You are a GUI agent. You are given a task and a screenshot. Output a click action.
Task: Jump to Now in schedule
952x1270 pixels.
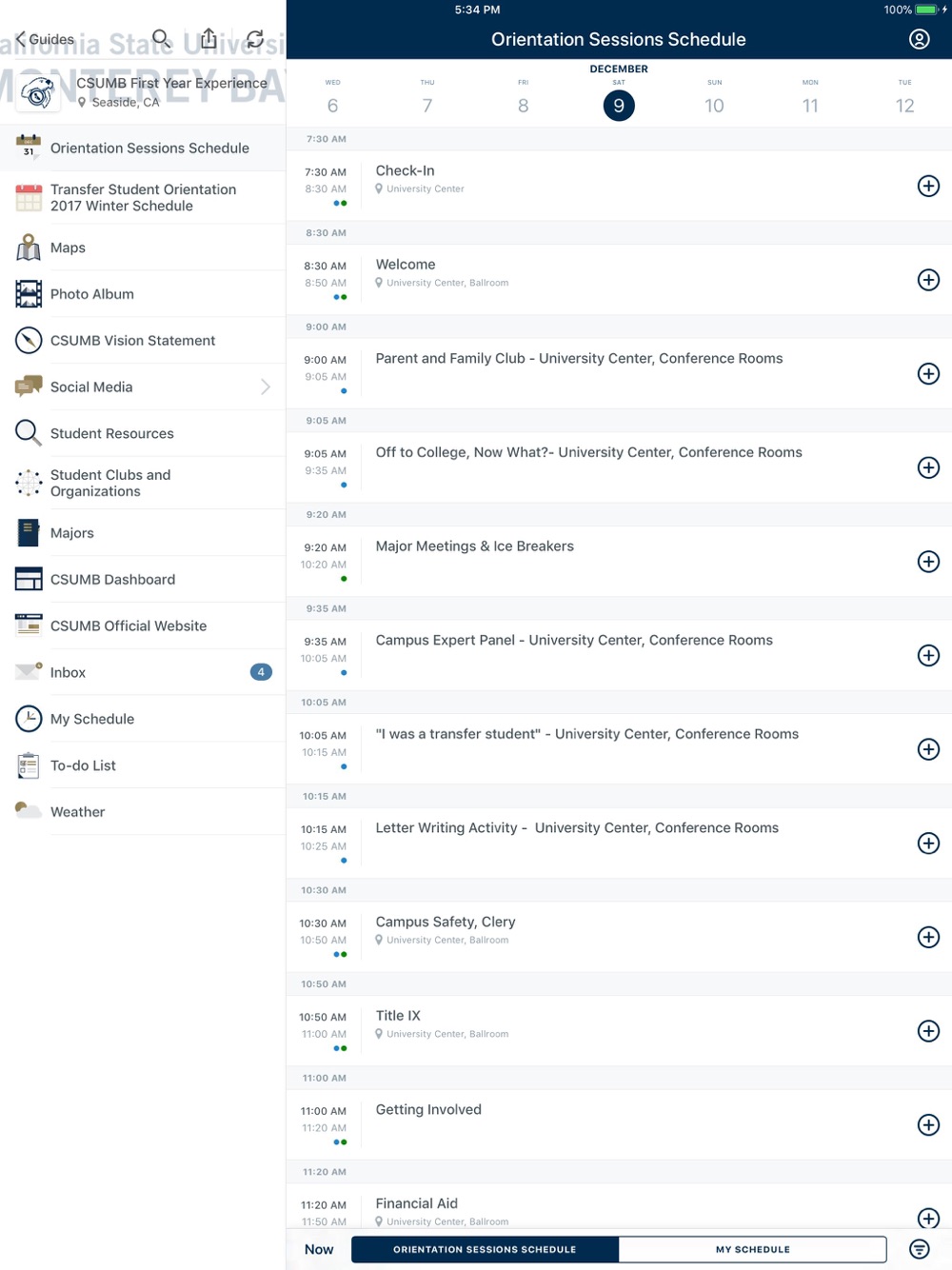[x=319, y=1249]
